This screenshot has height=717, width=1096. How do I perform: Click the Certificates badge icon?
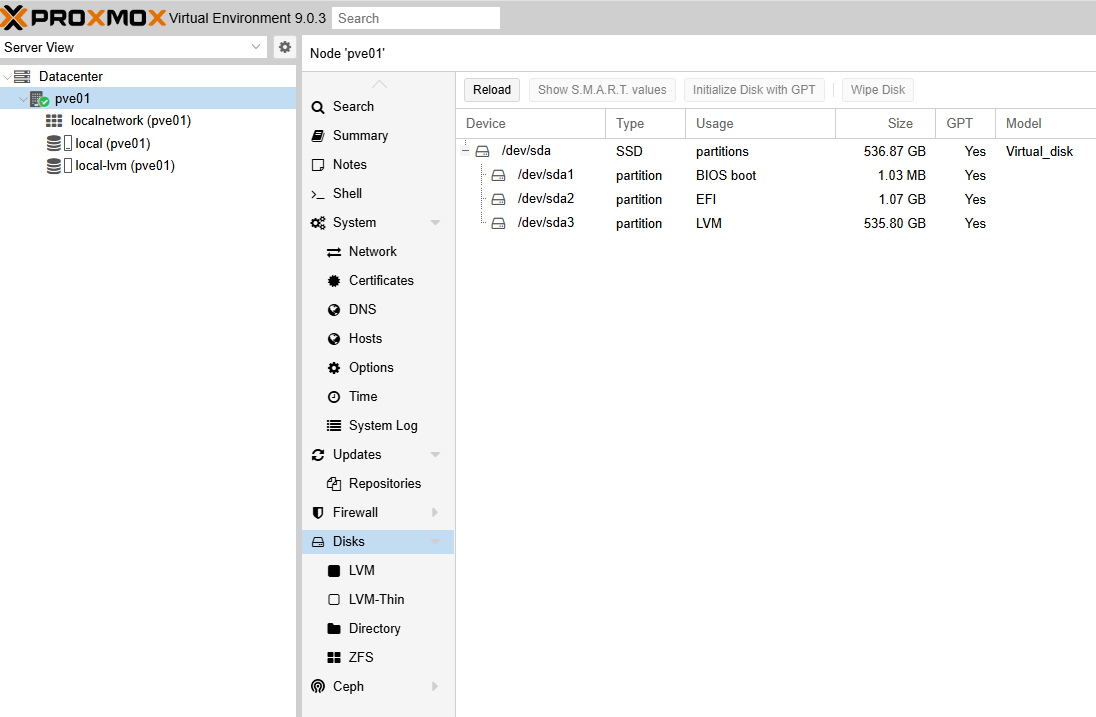pos(334,281)
